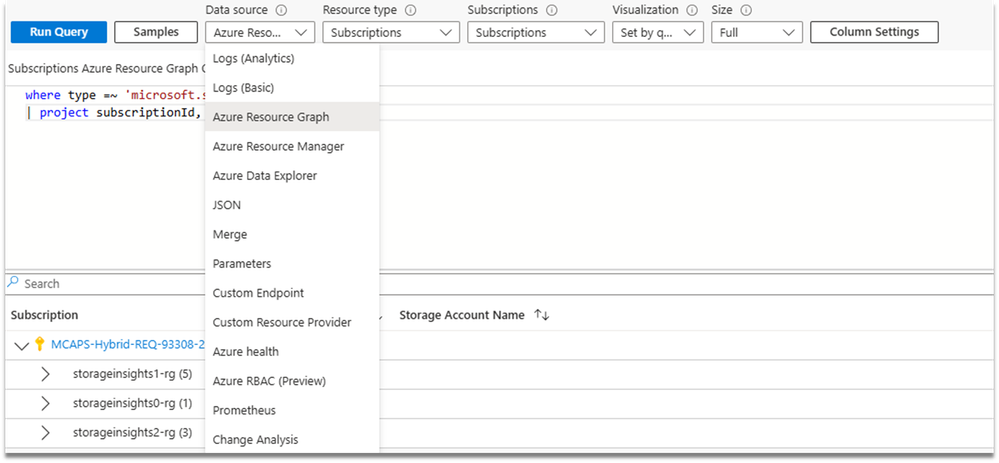Screen dimensions: 999x463
Task: Expand the storageinsights0-rg group
Action: (x=45, y=404)
